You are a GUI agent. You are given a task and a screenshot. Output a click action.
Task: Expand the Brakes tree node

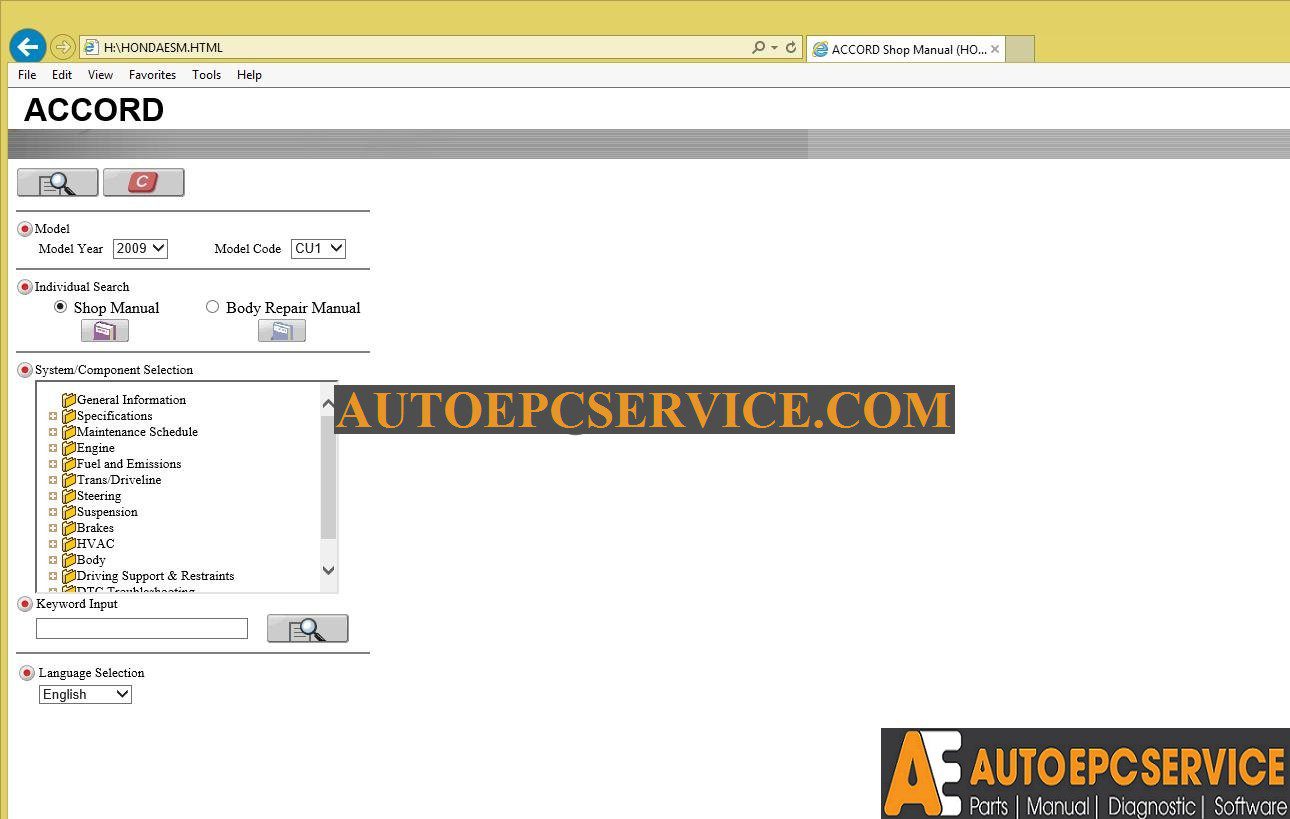[x=53, y=528]
